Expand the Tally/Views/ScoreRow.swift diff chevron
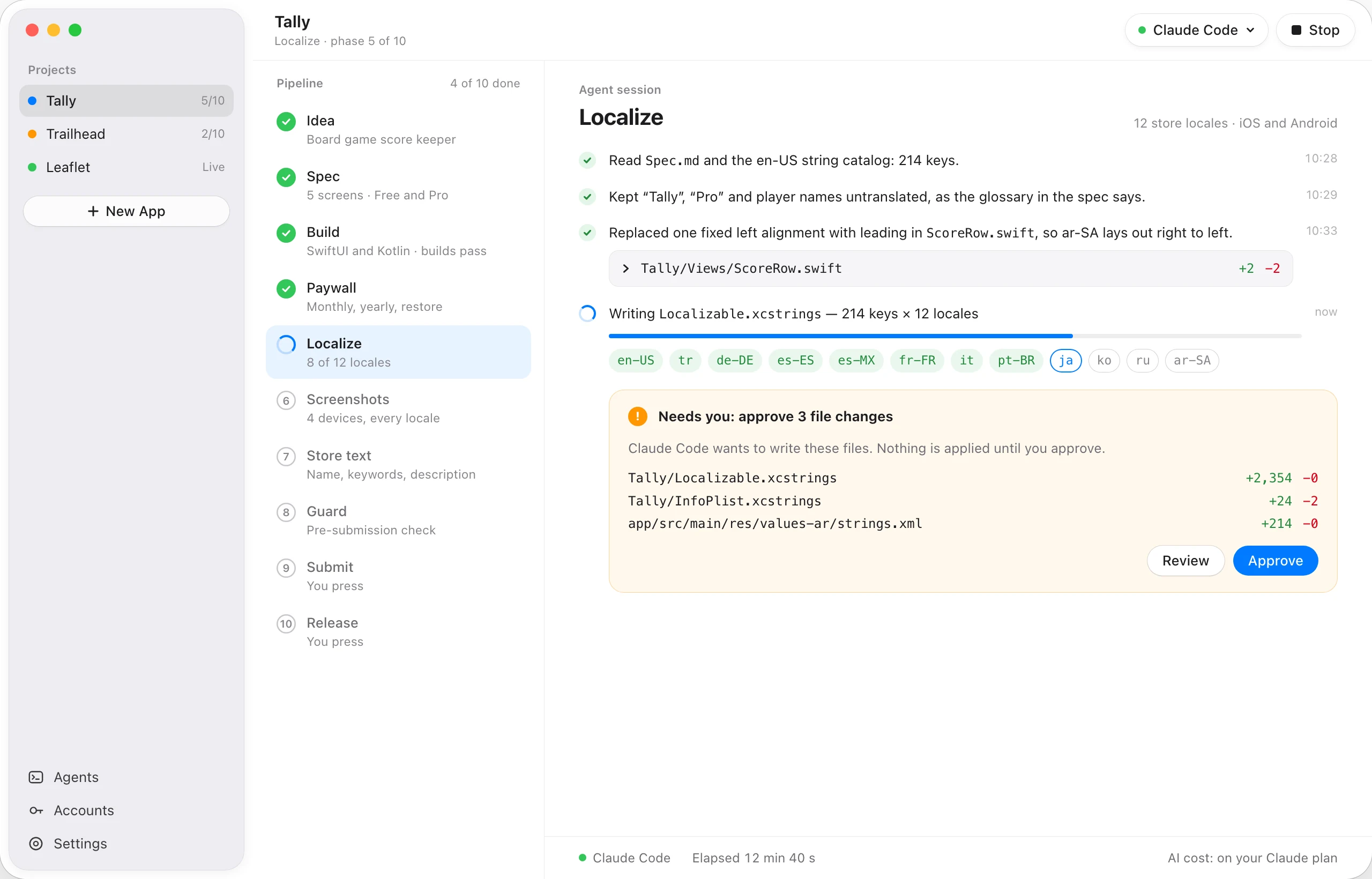 [x=626, y=269]
